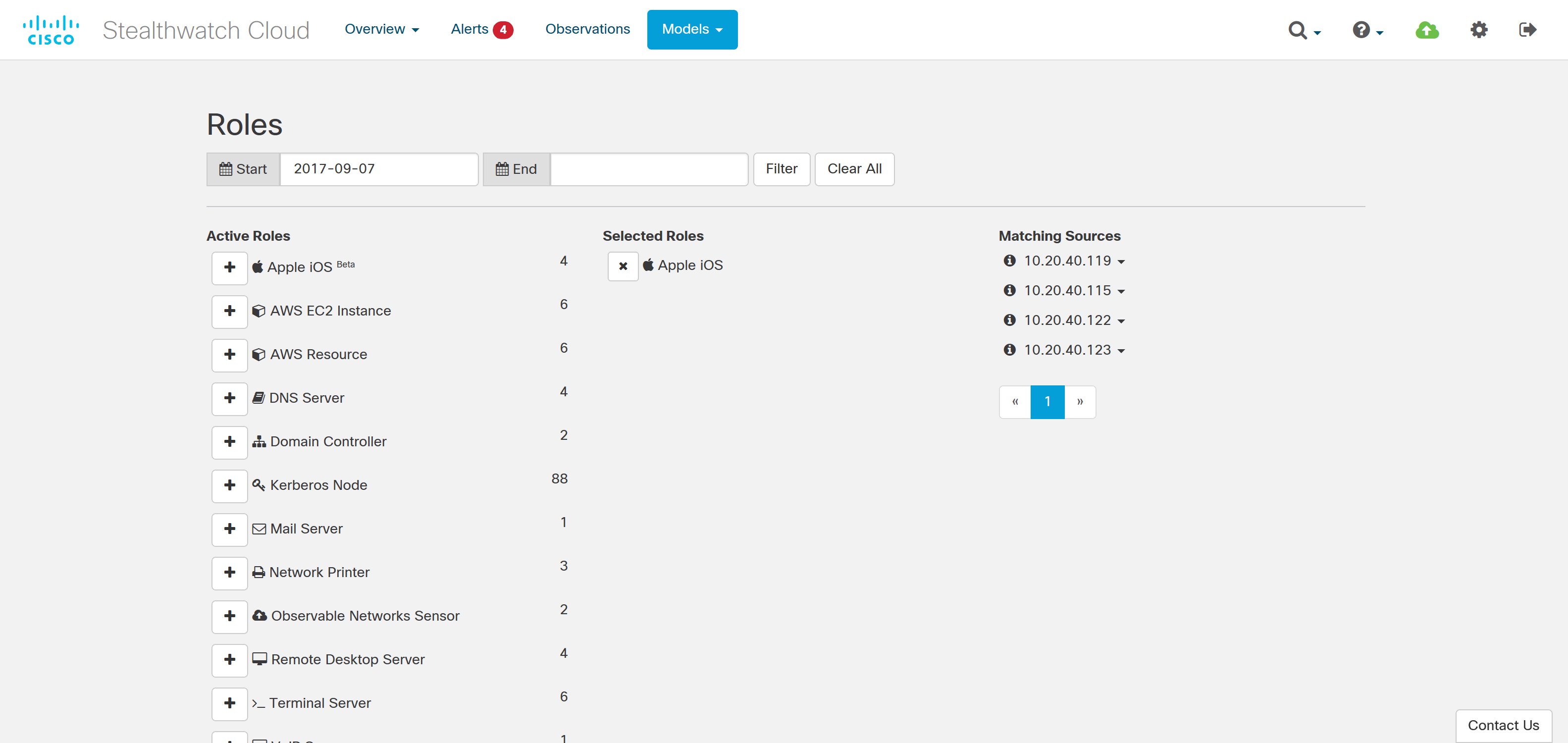Click info icon beside 10.20.40.119
The height and width of the screenshot is (743, 1568).
[1009, 261]
